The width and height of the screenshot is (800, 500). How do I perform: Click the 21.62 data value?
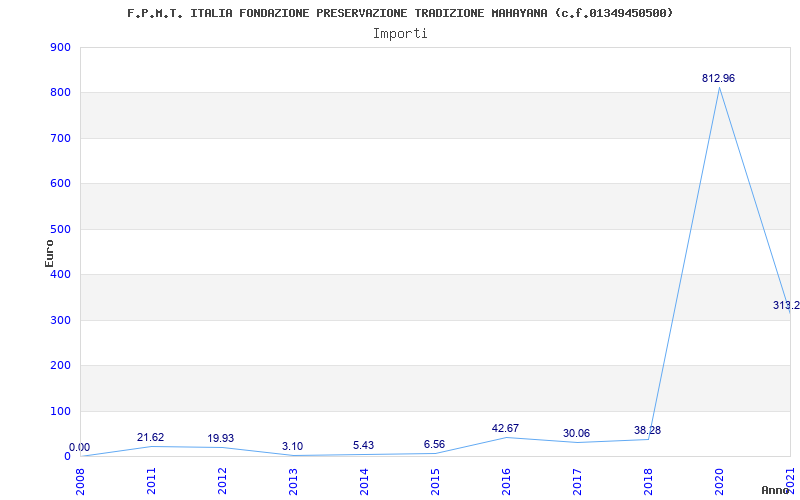(151, 437)
